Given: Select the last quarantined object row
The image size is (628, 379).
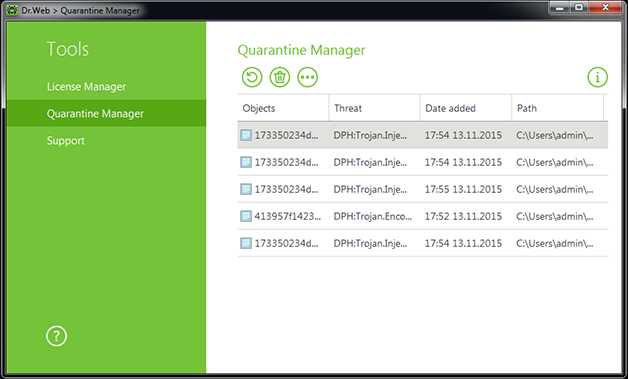Looking at the screenshot, I should coord(423,243).
